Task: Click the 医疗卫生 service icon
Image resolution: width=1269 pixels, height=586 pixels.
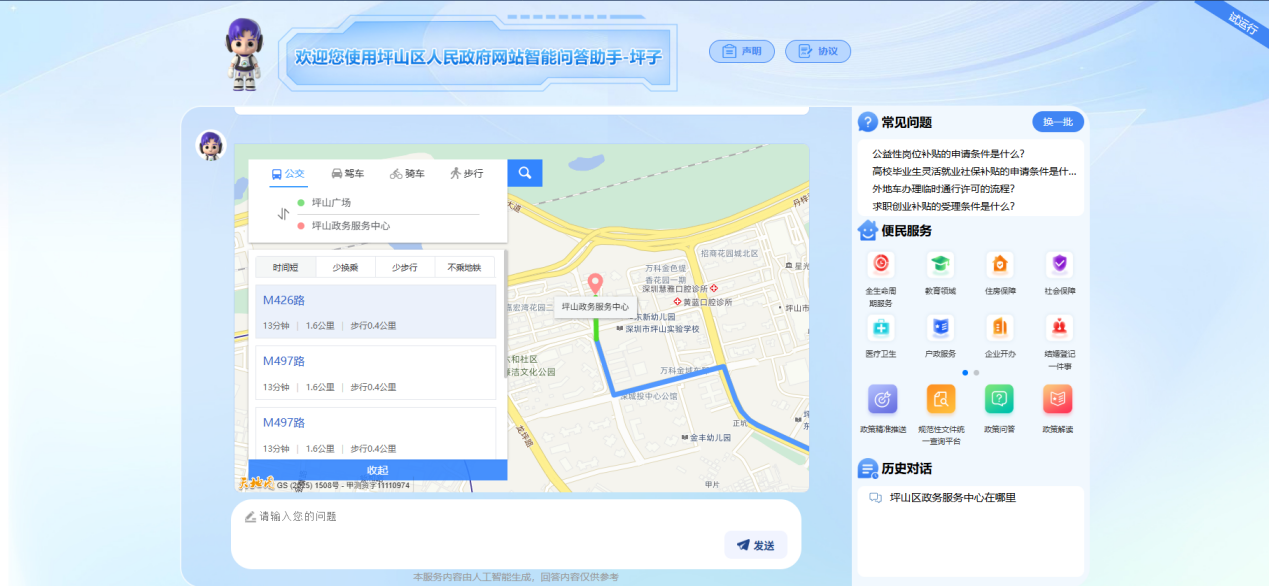Action: coord(881,328)
